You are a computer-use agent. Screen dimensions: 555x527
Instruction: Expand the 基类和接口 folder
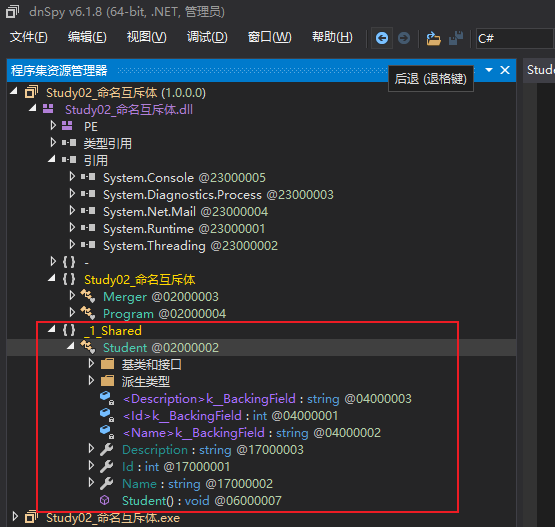[x=91, y=363]
